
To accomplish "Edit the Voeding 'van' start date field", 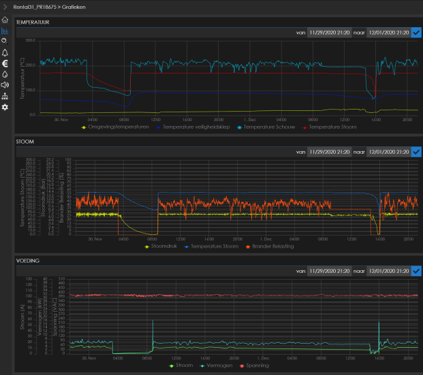I will coord(329,271).
